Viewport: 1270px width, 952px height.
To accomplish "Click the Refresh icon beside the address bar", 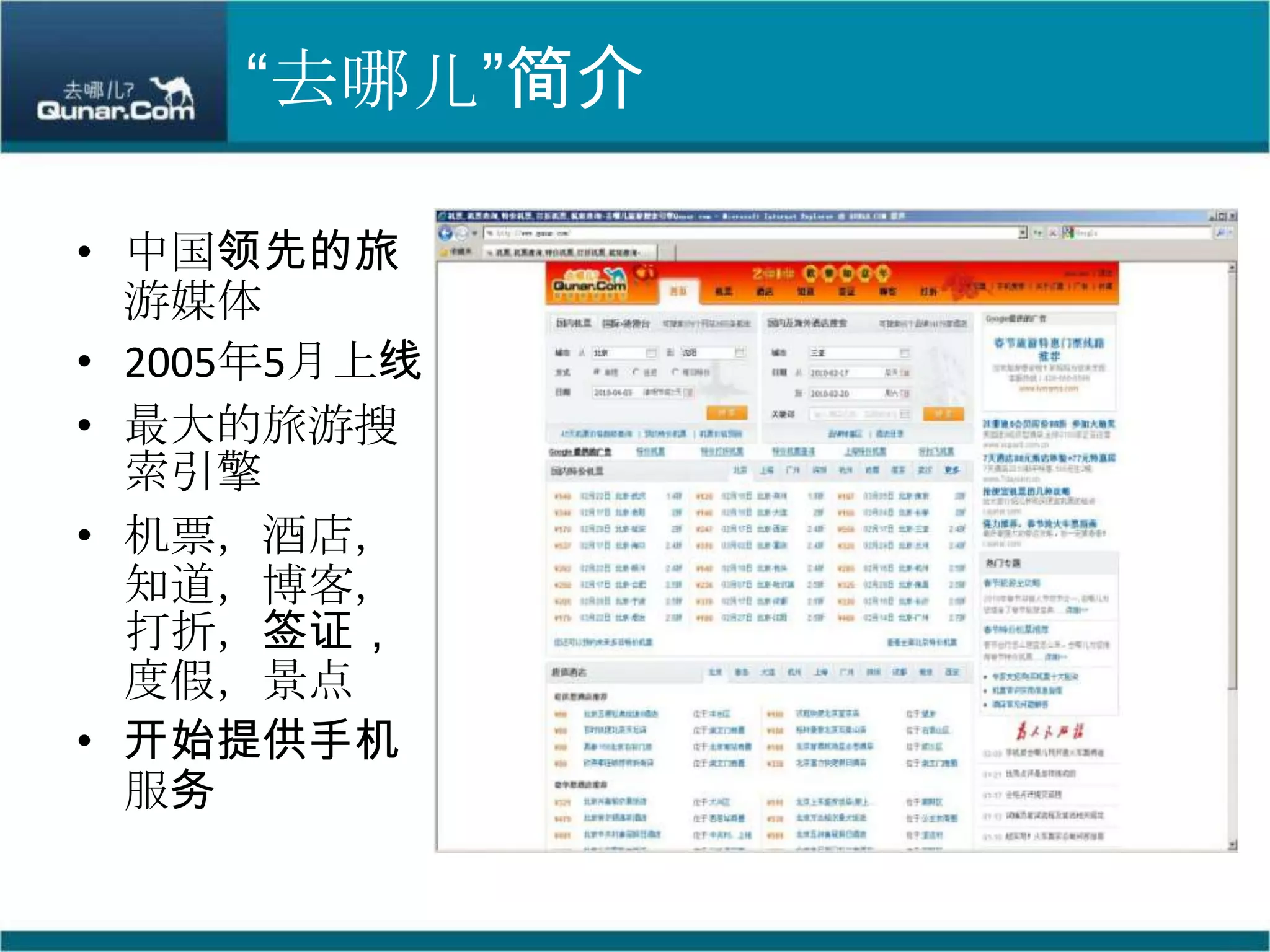I will (x=1037, y=233).
